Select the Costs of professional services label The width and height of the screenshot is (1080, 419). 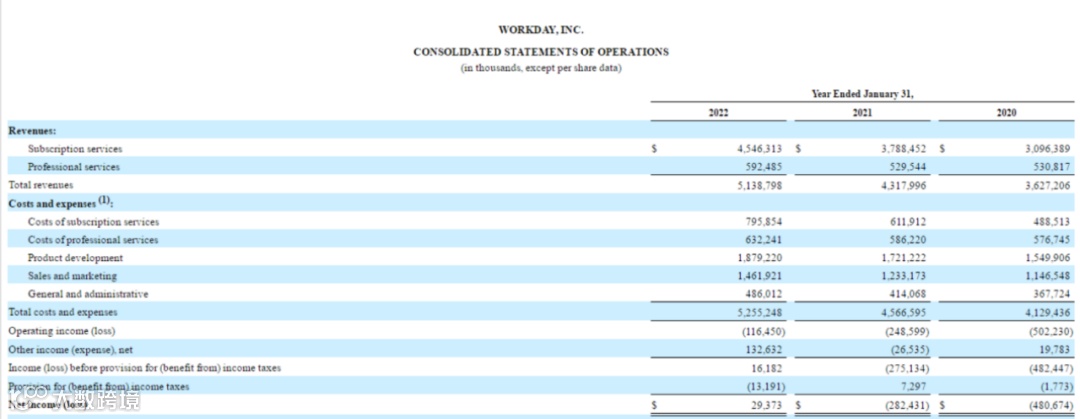(x=93, y=240)
